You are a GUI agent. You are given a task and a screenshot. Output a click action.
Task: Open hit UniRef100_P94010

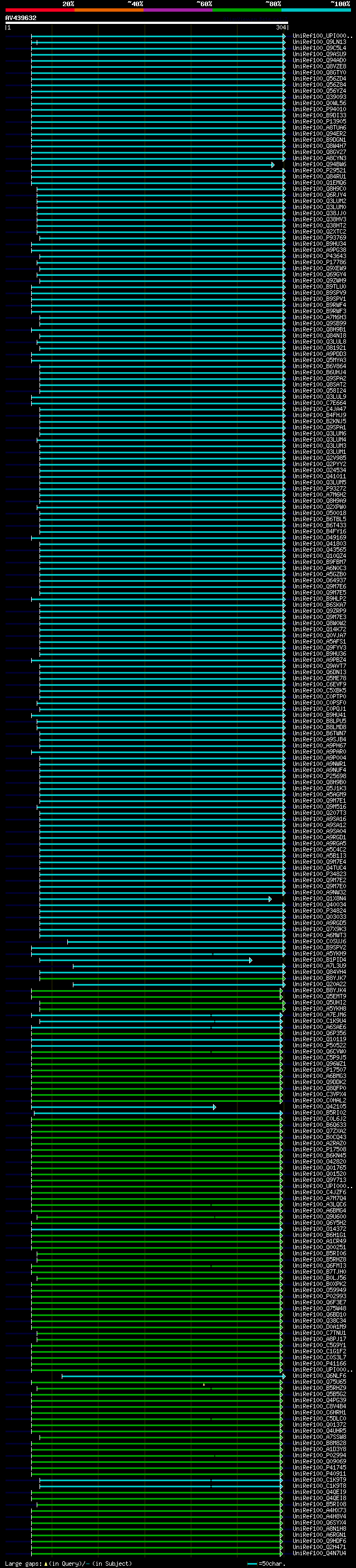pyautogui.click(x=319, y=110)
